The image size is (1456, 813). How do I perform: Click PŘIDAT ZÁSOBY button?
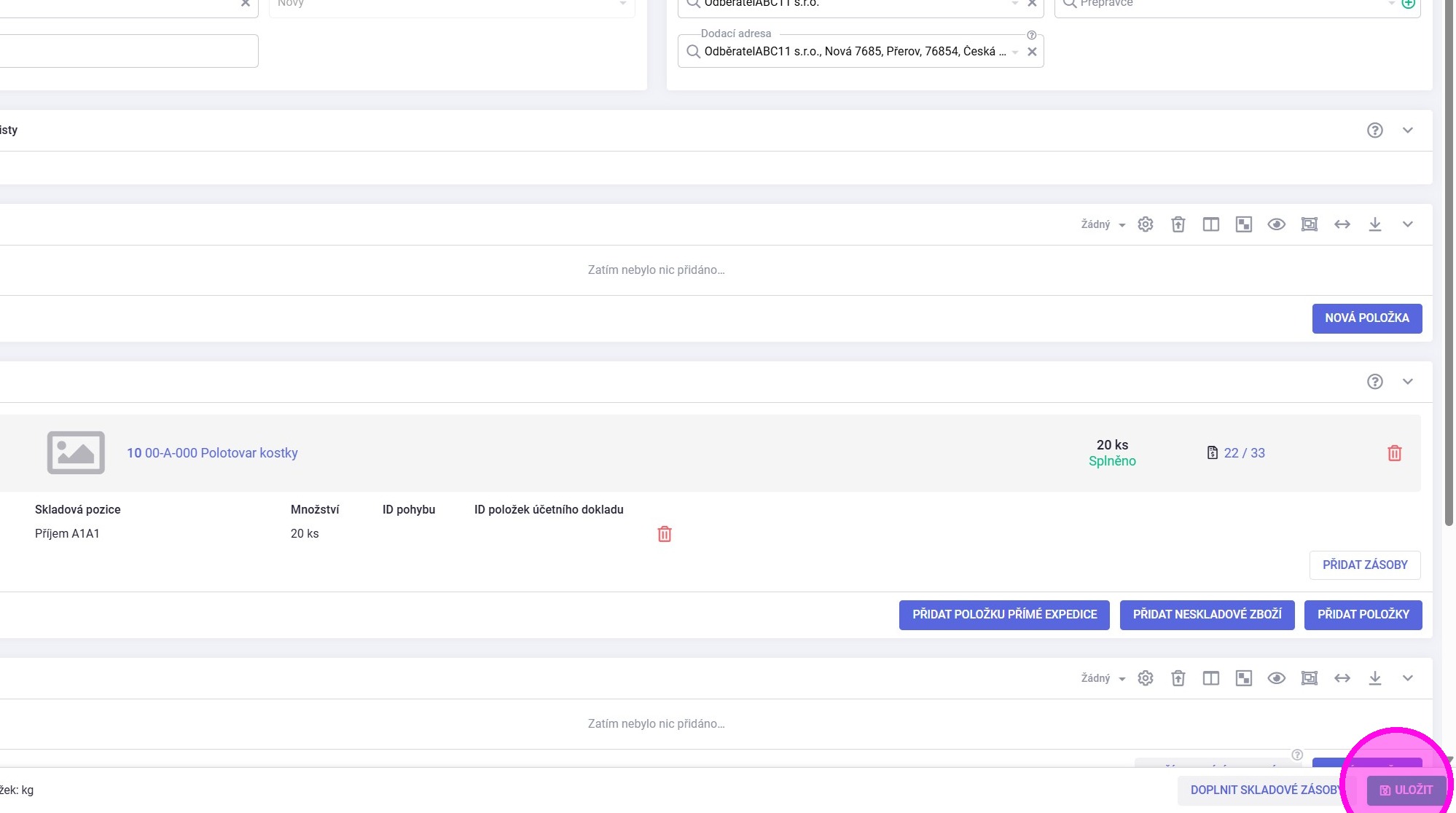click(1365, 565)
